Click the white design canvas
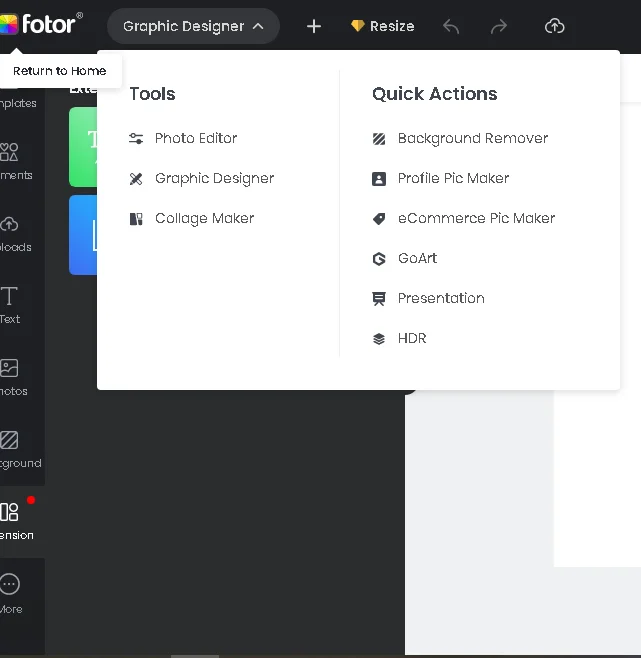641x658 pixels. [597, 478]
